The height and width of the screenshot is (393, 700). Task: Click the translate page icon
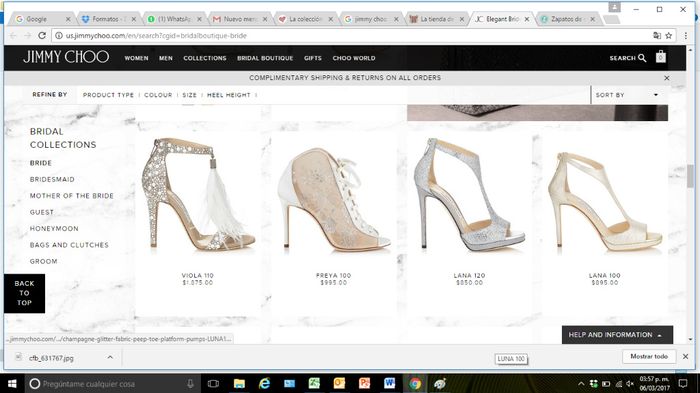tap(657, 36)
